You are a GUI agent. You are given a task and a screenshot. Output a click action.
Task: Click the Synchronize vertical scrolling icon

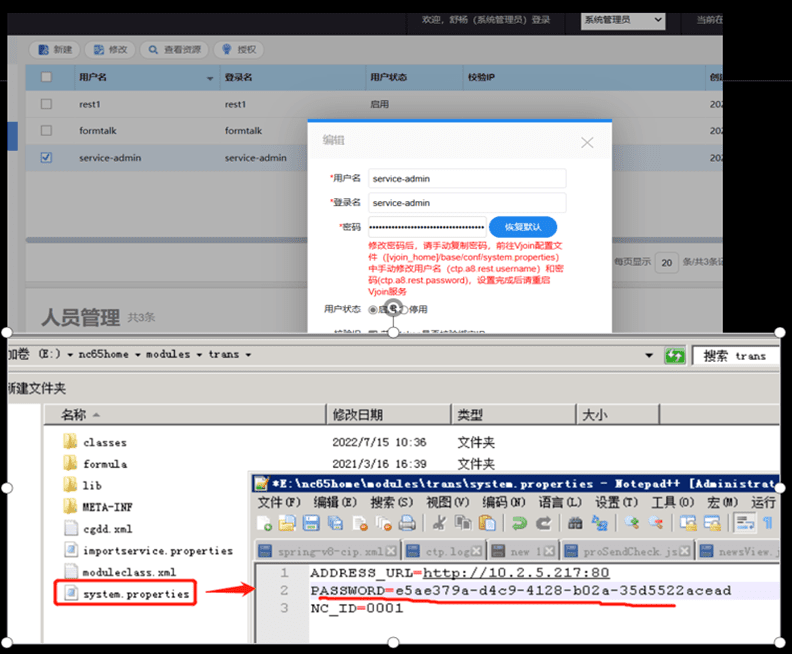click(x=687, y=523)
